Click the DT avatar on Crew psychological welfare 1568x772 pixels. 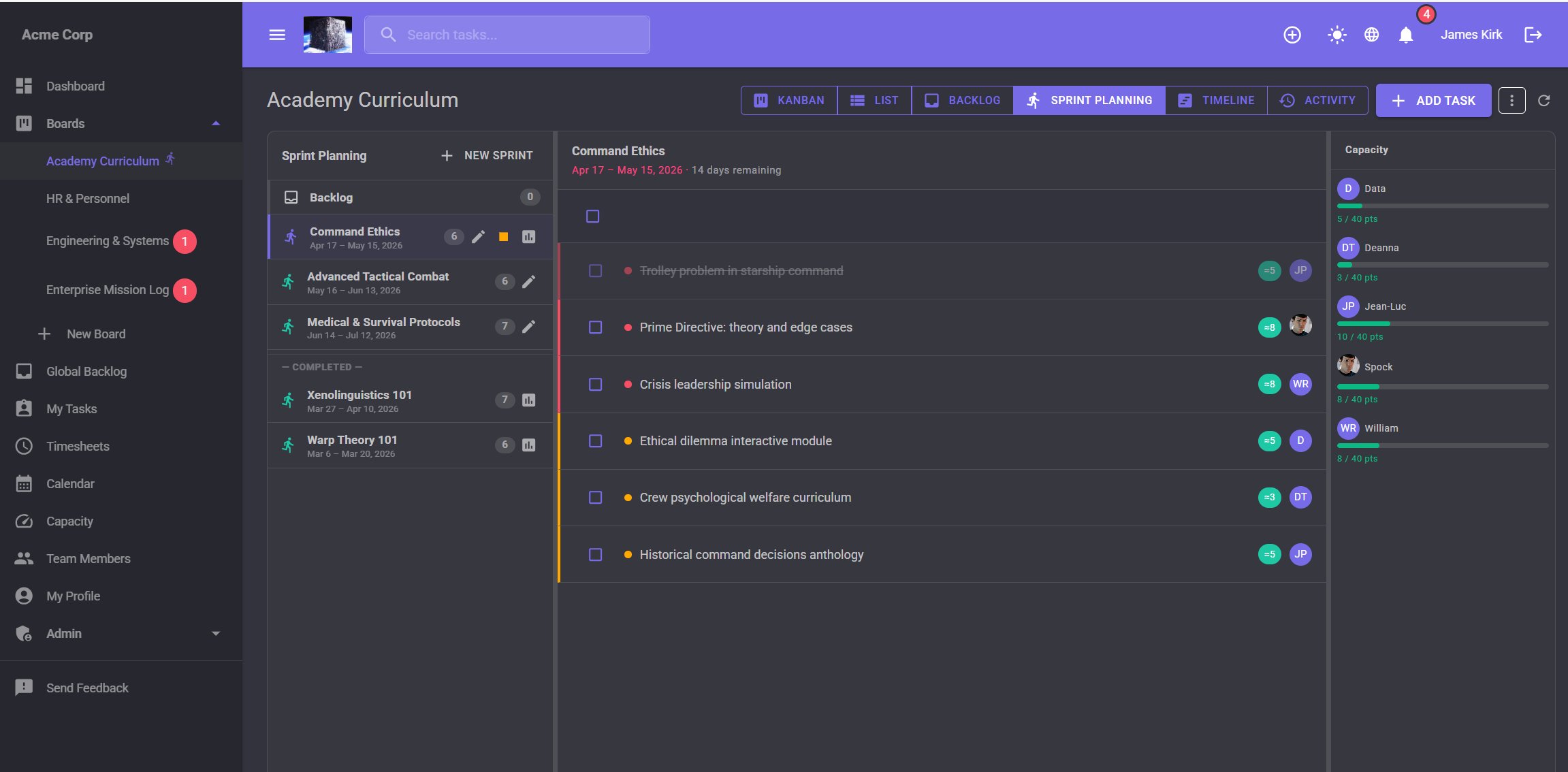pos(1300,498)
